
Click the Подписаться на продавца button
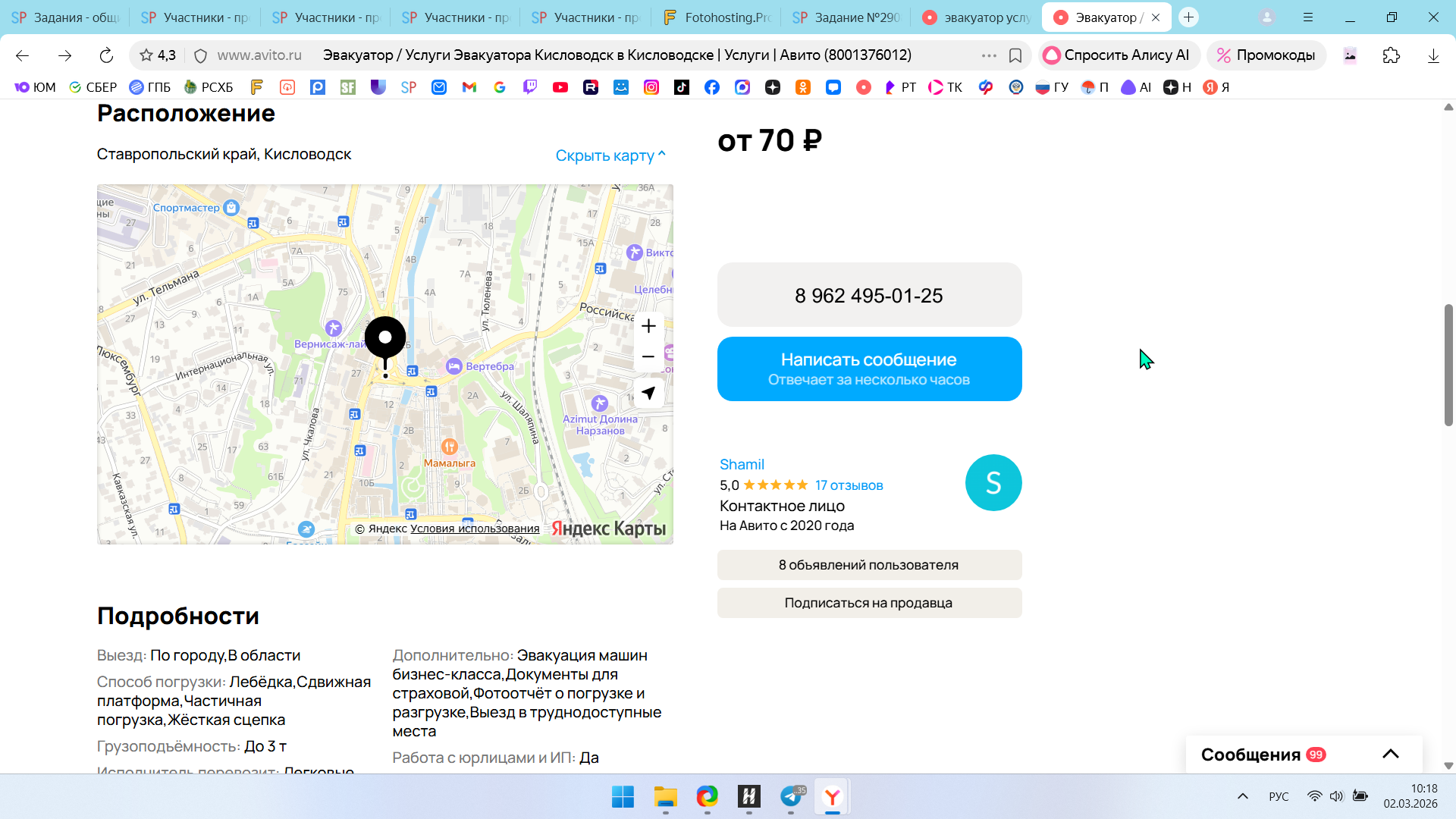(x=869, y=603)
